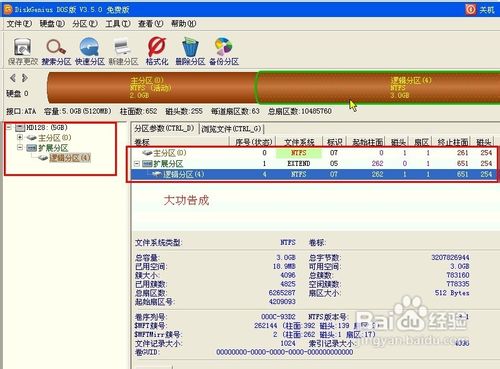Open the 备份分区 backup partition tool

click(223, 47)
